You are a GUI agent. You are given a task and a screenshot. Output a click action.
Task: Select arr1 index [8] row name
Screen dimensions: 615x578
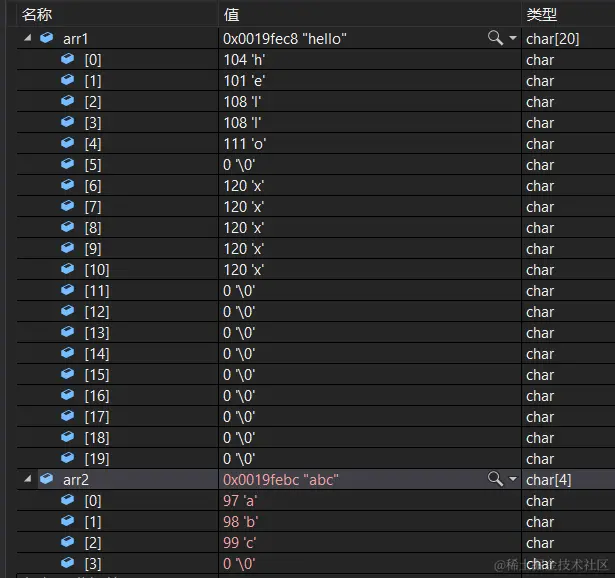pos(93,228)
